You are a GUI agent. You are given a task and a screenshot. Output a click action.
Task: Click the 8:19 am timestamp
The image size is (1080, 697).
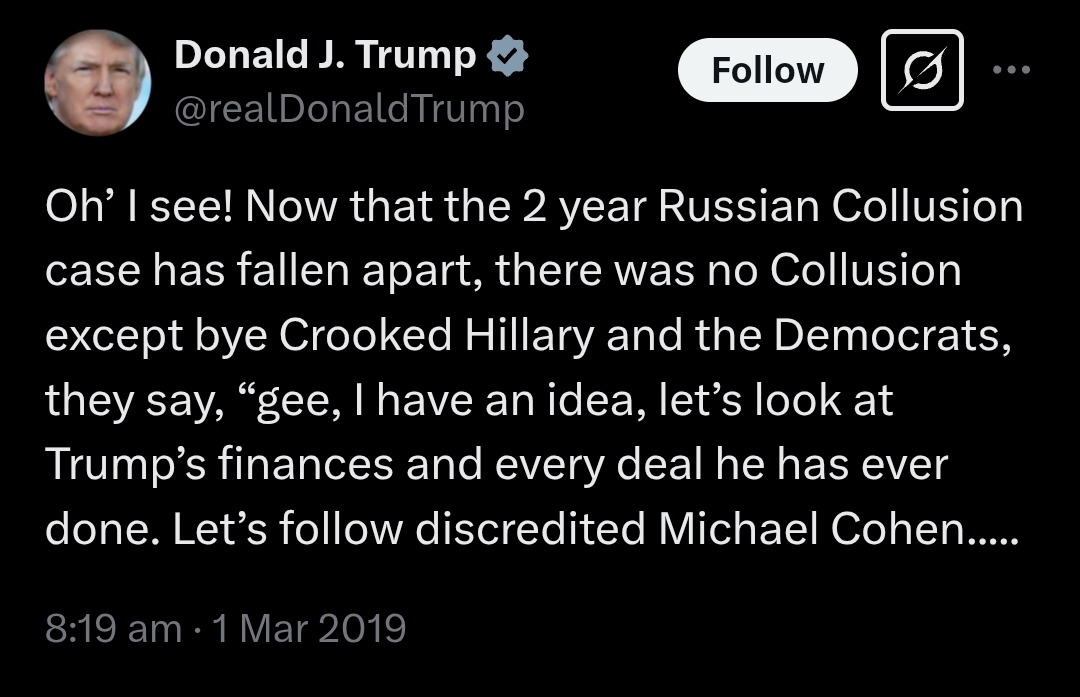pos(114,628)
